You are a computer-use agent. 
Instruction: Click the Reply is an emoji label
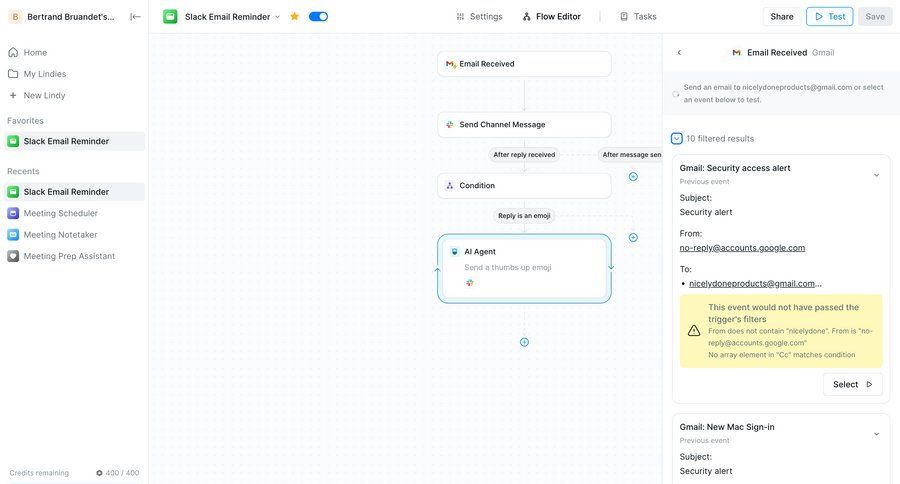click(x=524, y=215)
